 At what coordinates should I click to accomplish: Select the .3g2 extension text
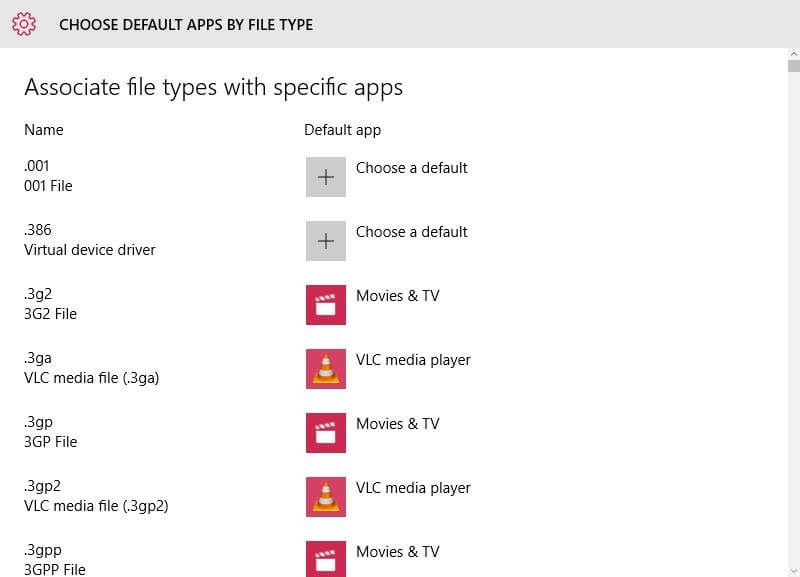38,294
